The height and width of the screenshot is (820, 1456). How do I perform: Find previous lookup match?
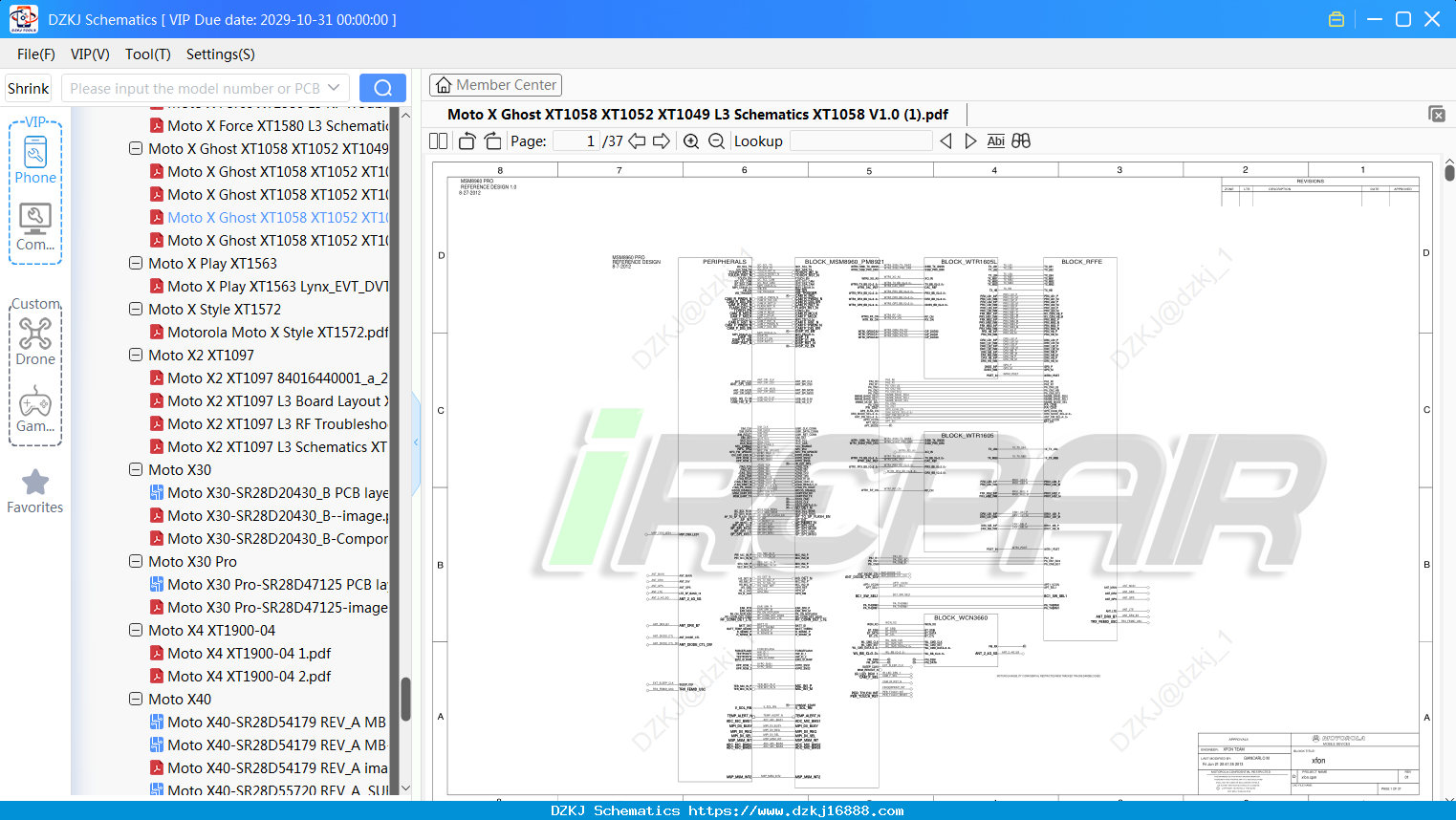[945, 141]
